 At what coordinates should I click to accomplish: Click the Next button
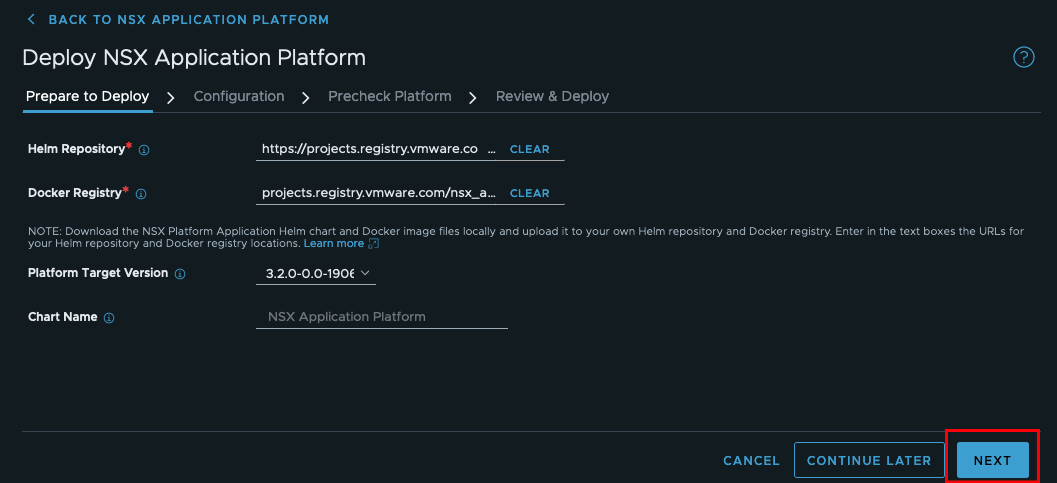point(992,461)
